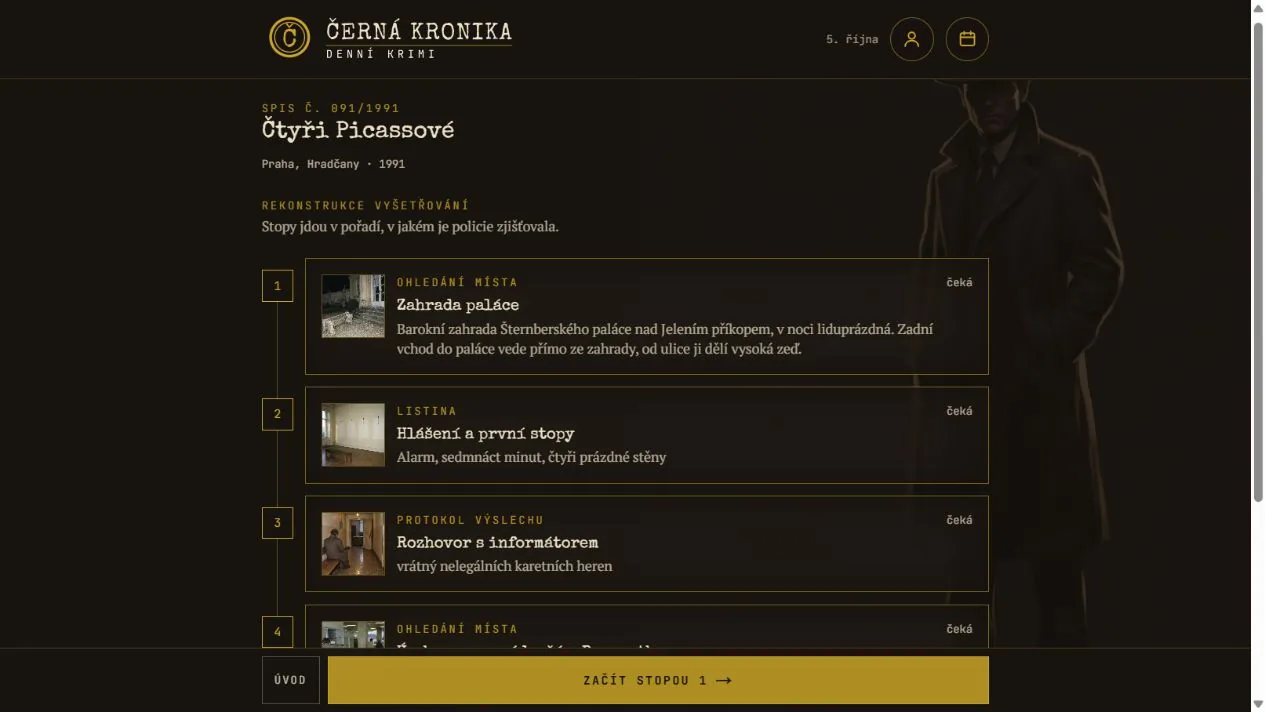
Task: Click 'čeká' status on Rozhovor s informátorem card
Action: click(x=959, y=520)
